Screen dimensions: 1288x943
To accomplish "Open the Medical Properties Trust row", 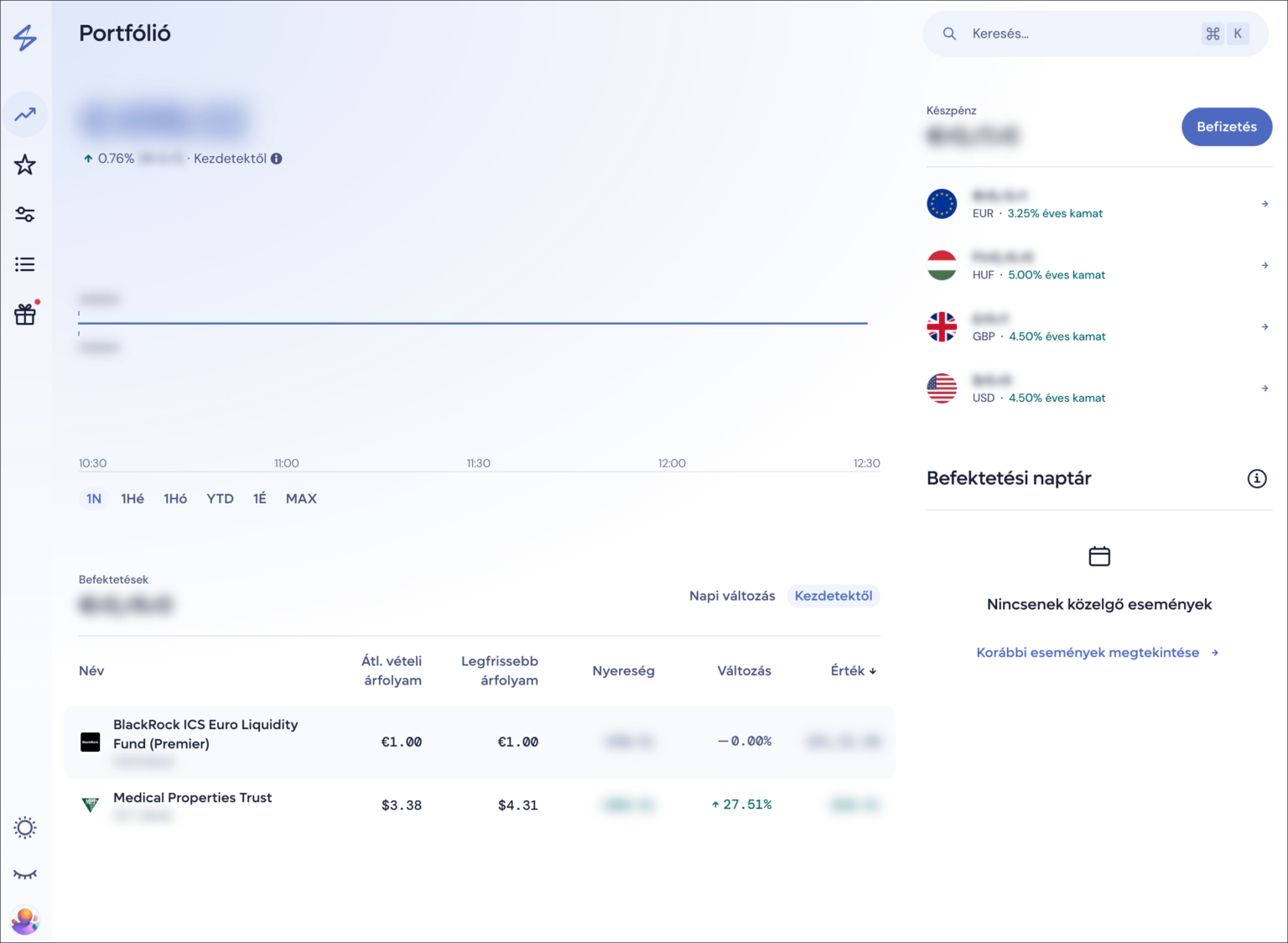I will point(192,798).
